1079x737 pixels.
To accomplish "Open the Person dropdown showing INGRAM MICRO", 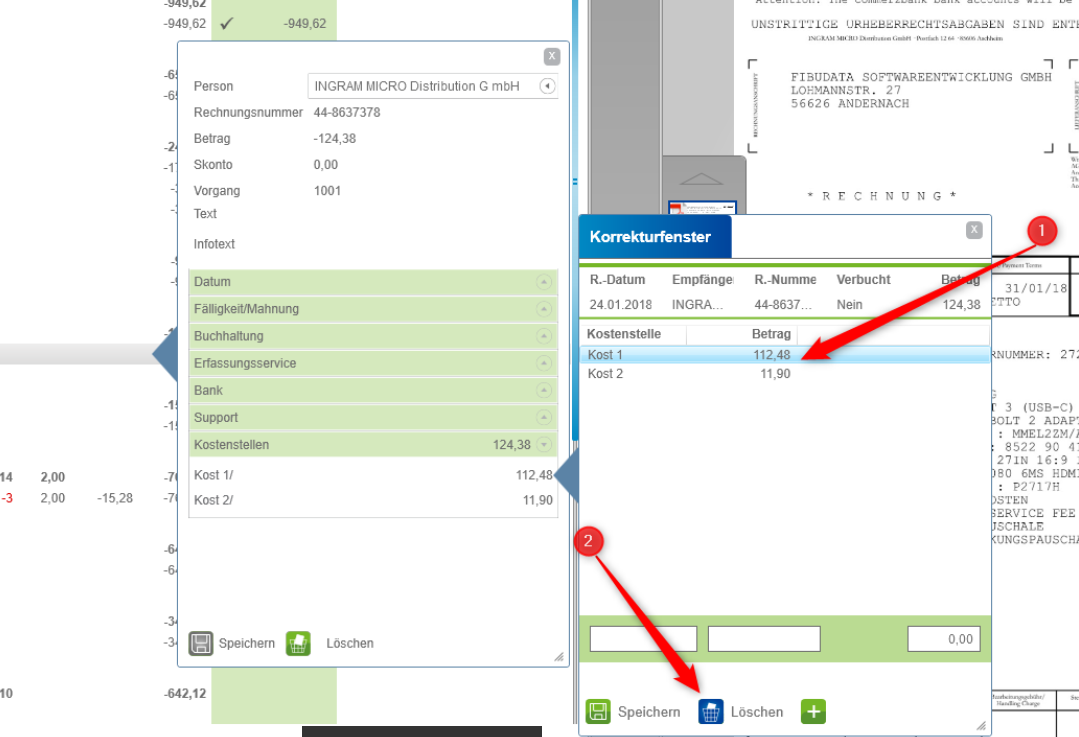I will (x=547, y=86).
